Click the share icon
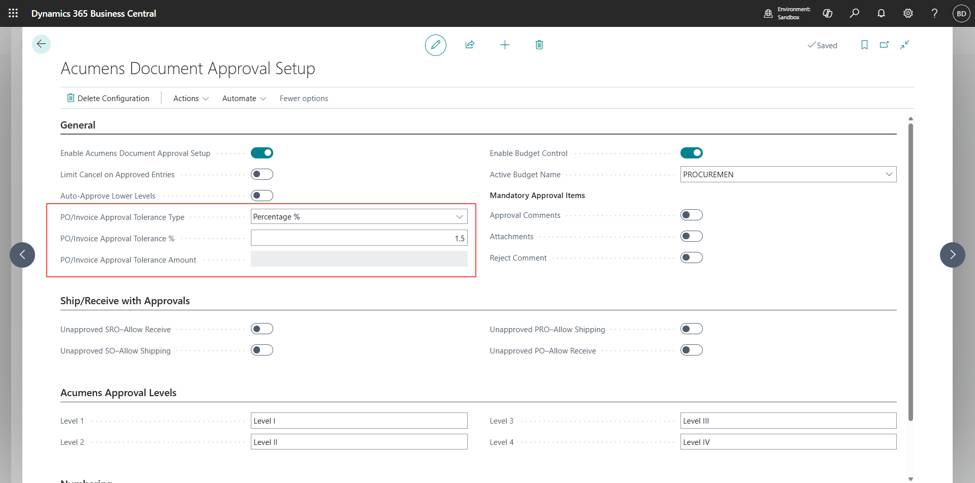Image resolution: width=975 pixels, height=483 pixels. point(469,45)
